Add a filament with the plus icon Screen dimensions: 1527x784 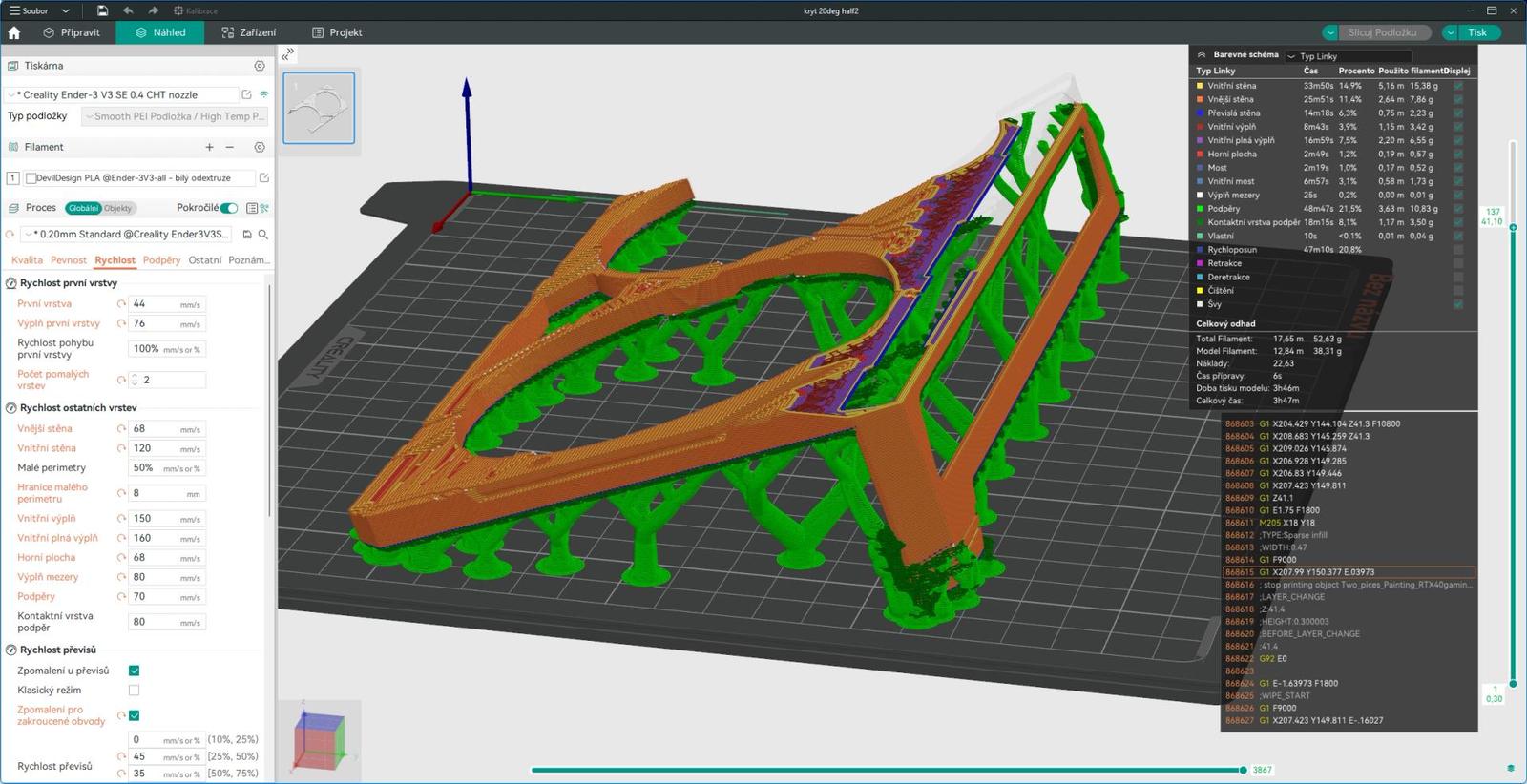[x=209, y=147]
